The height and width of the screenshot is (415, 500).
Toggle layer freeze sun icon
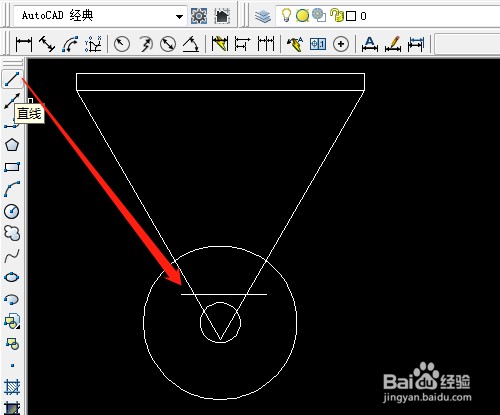click(302, 16)
